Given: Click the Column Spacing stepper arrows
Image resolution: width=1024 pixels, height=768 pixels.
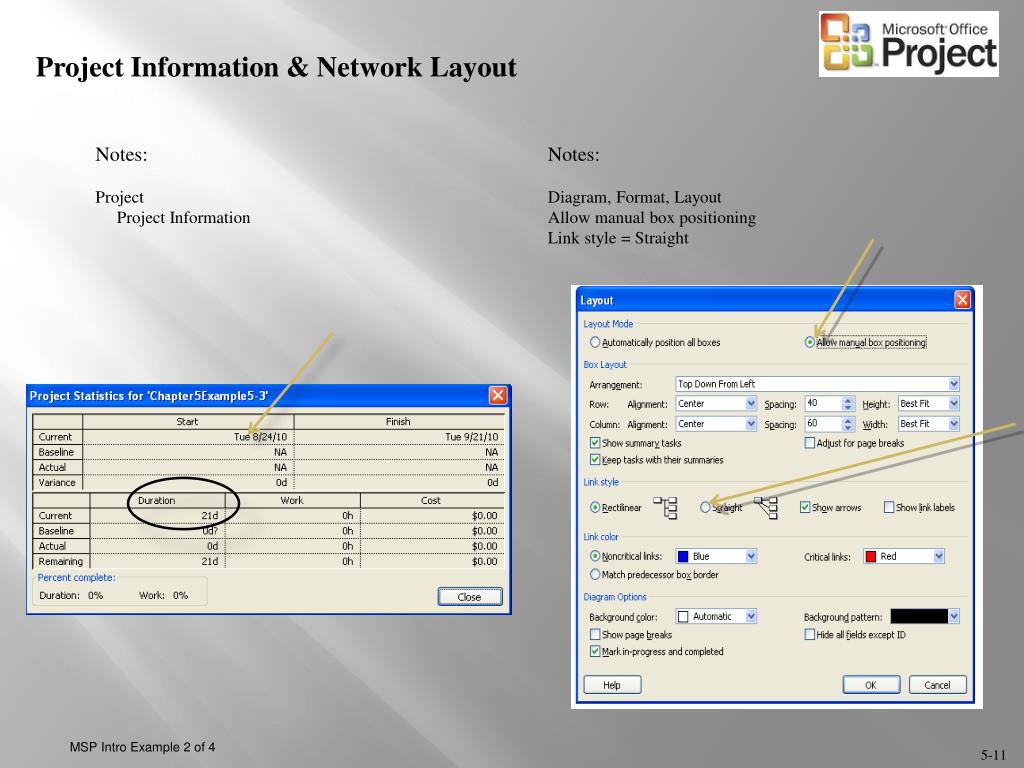Looking at the screenshot, I should 848,424.
